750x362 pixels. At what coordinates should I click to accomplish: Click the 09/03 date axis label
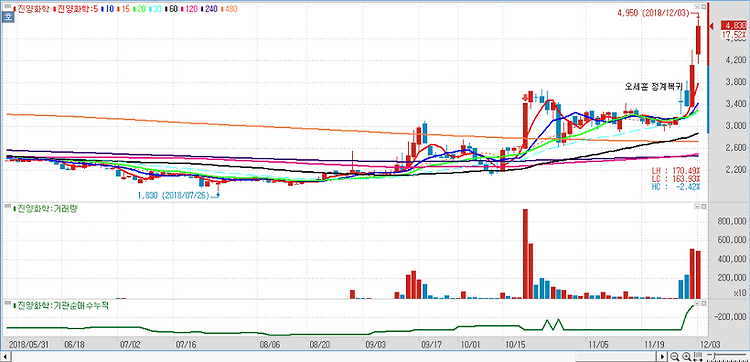click(376, 344)
